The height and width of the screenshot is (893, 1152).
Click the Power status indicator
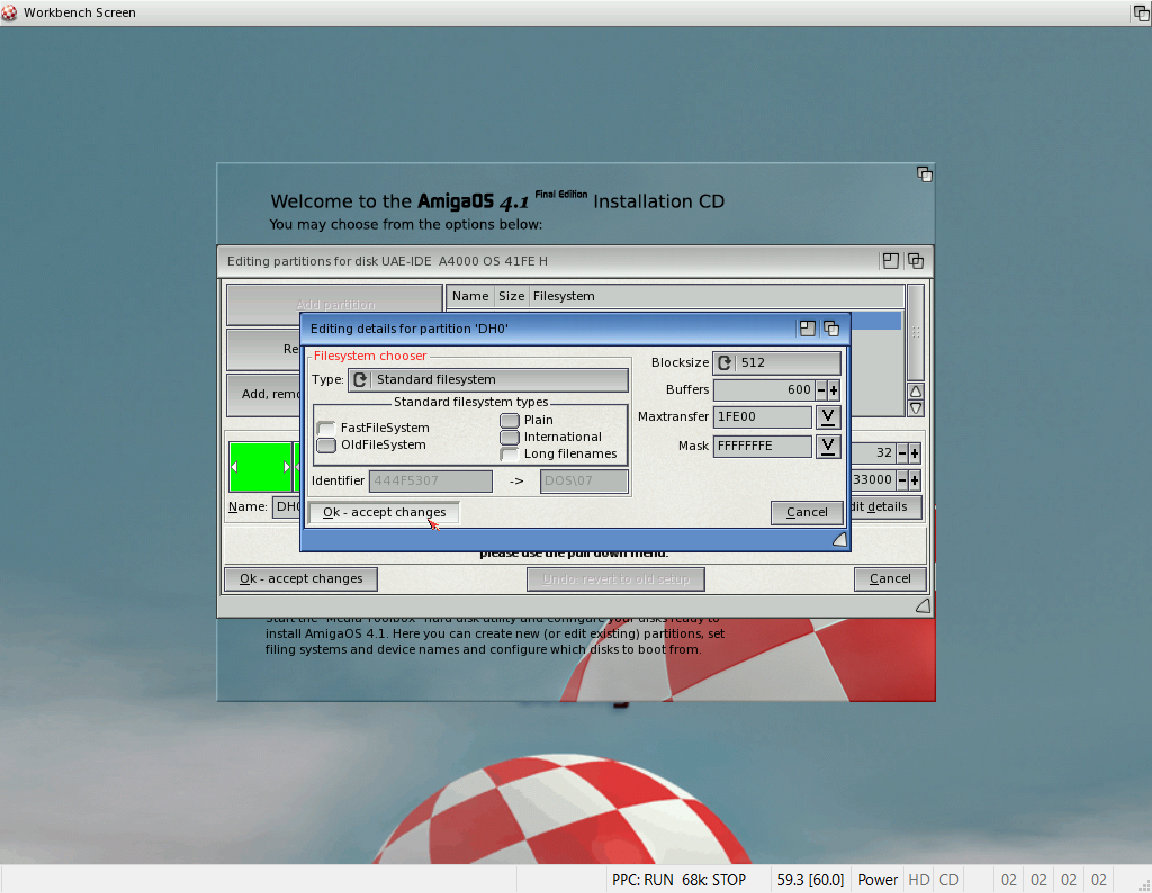pyautogui.click(x=877, y=879)
